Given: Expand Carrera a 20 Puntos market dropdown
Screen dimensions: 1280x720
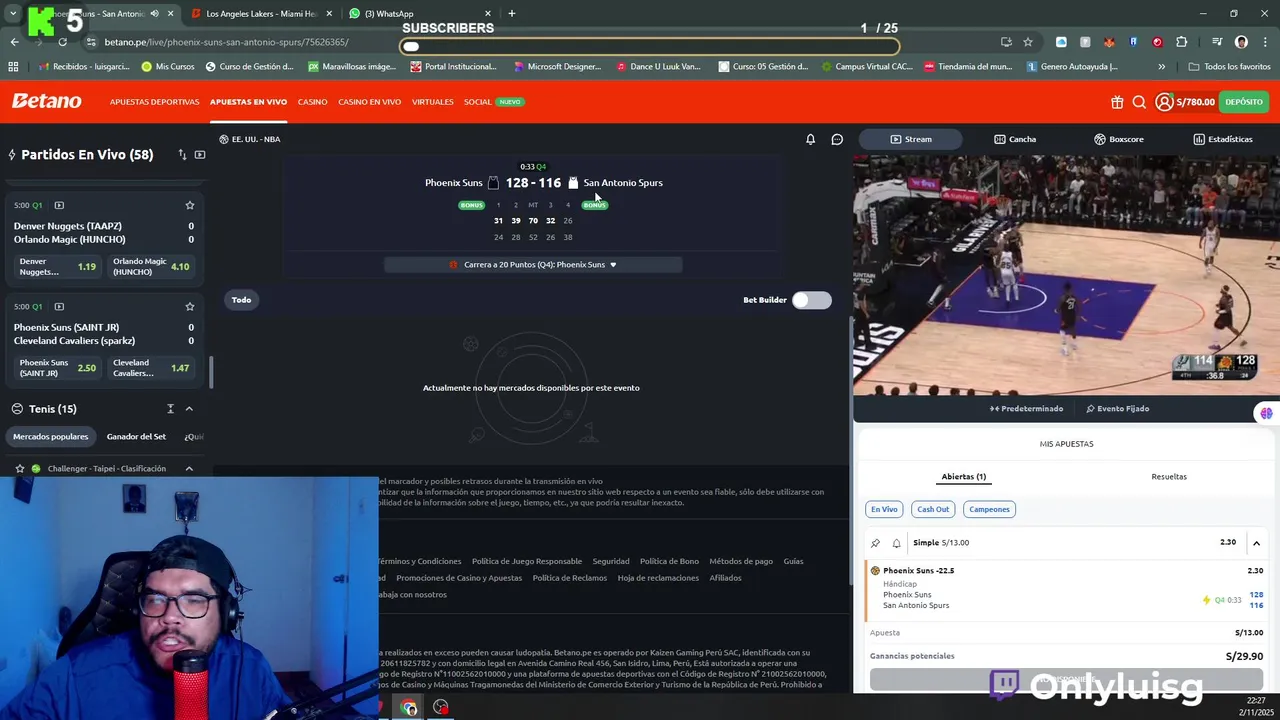Looking at the screenshot, I should (x=533, y=265).
